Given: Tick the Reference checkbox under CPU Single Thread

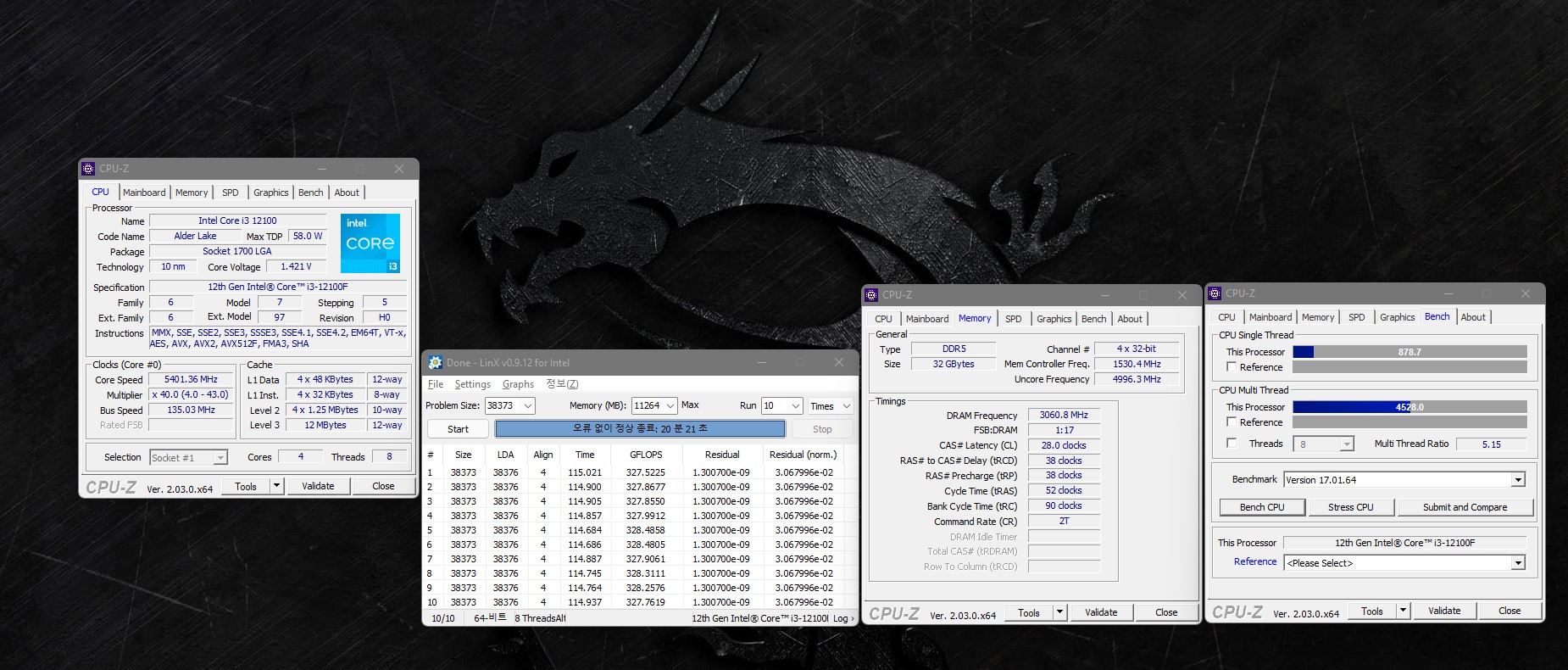Looking at the screenshot, I should (x=1232, y=367).
